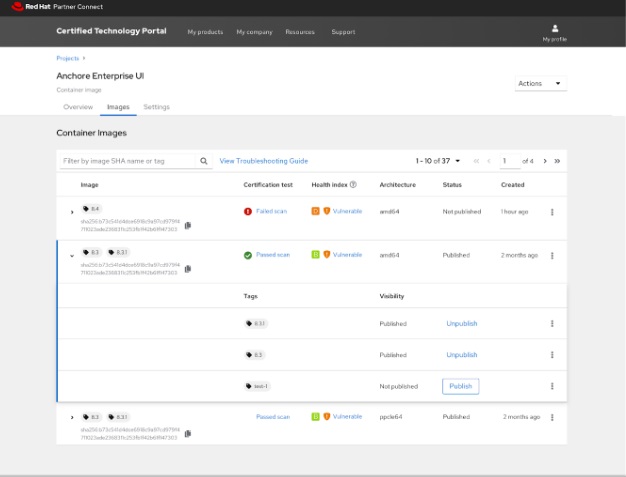The height and width of the screenshot is (477, 626).
Task: Expand the 8.4 image row
Action: 72,212
